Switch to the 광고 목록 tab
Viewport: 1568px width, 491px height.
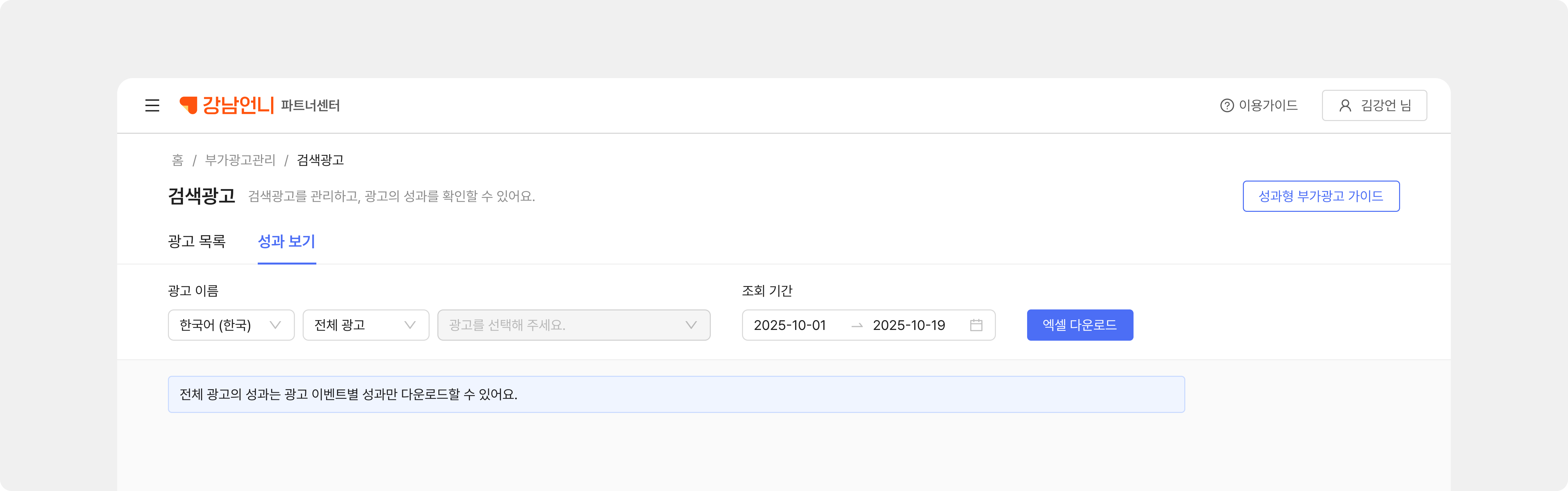click(197, 241)
